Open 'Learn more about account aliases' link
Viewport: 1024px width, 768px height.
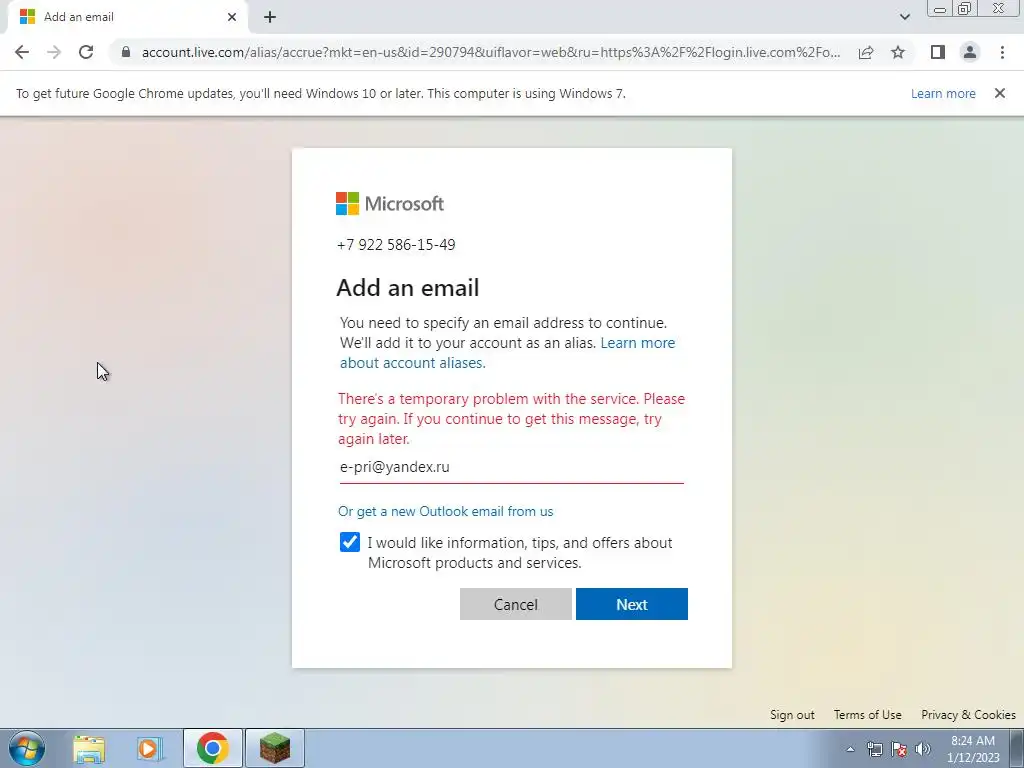[507, 353]
